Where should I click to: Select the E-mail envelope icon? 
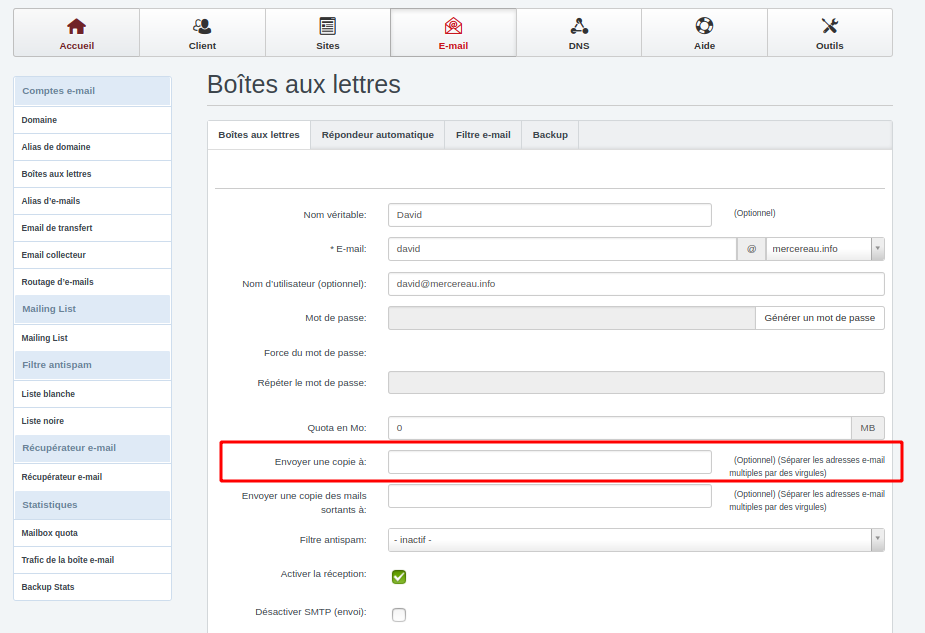click(453, 26)
